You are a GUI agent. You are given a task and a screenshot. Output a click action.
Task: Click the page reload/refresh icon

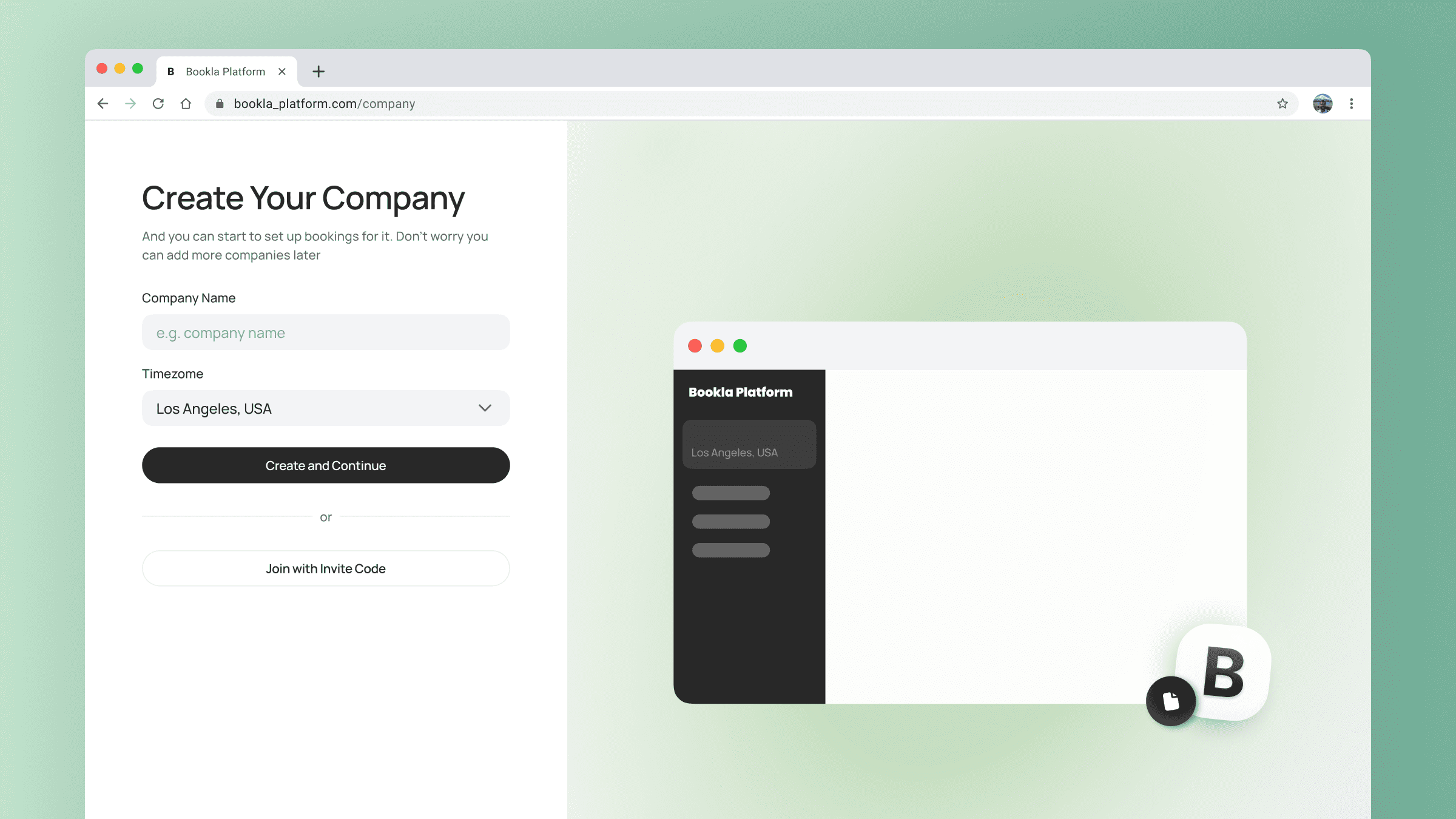click(158, 103)
